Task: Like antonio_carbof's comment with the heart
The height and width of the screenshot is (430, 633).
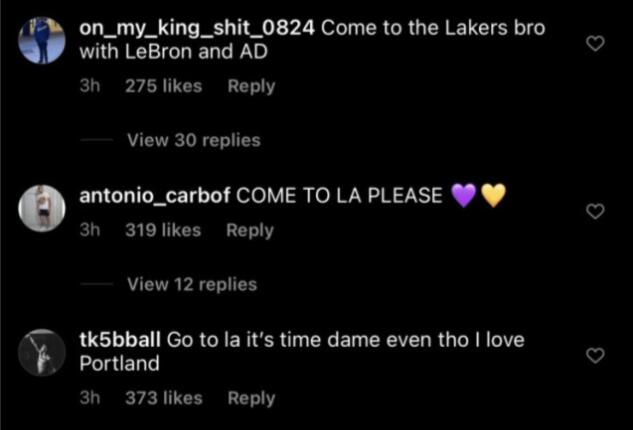Action: click(x=595, y=211)
